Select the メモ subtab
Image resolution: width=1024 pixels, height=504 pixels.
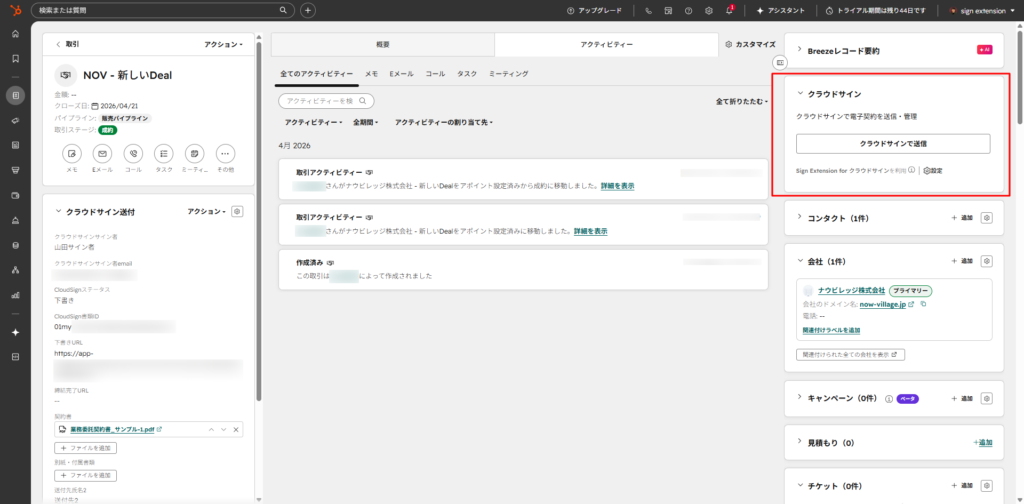(x=371, y=74)
